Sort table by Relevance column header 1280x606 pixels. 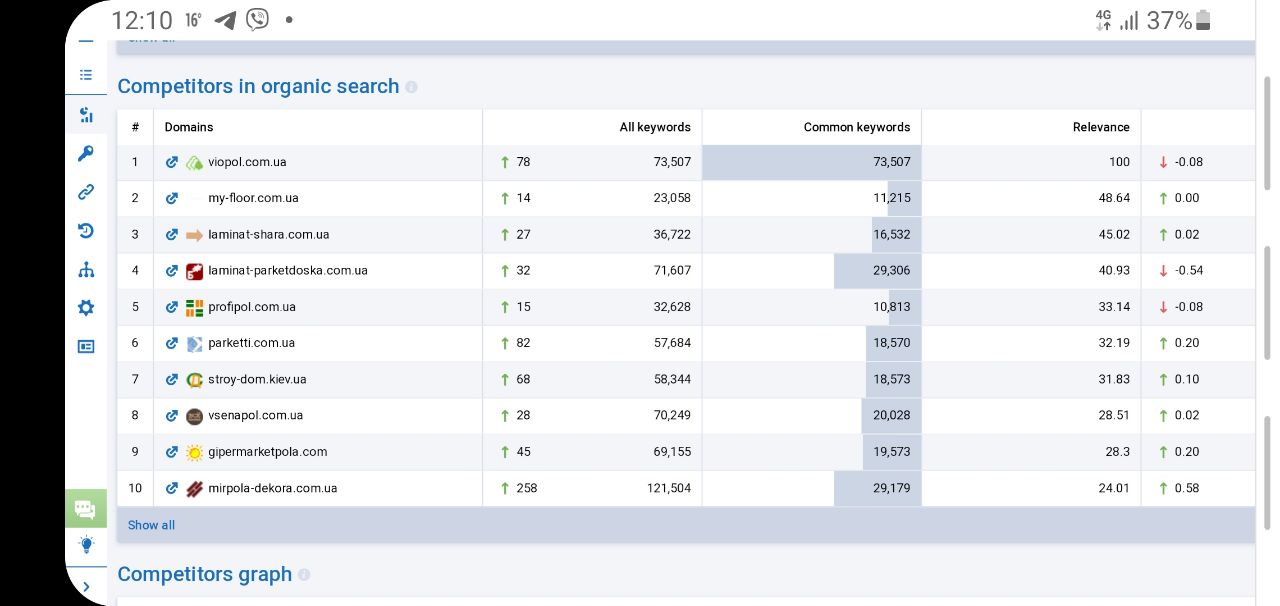[1101, 127]
